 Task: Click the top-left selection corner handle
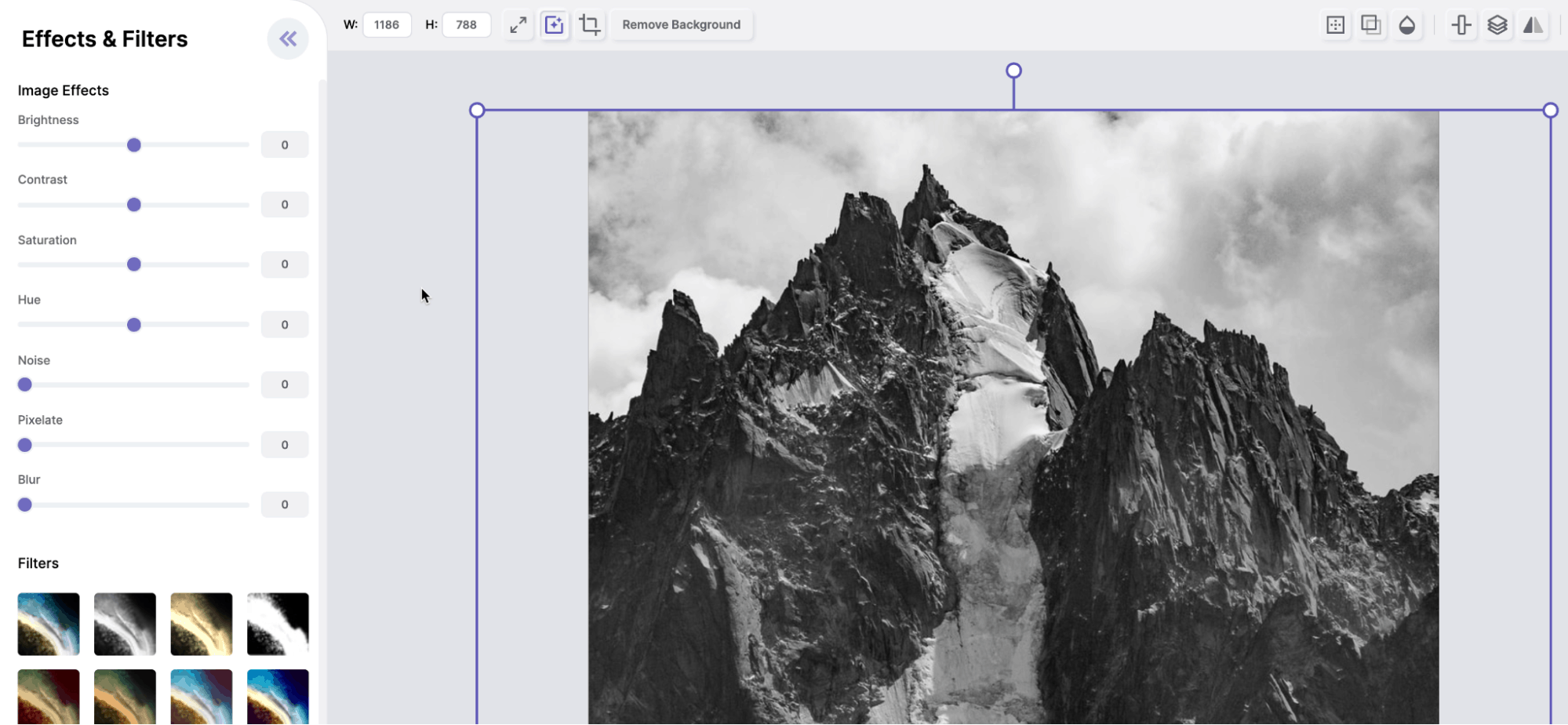tap(477, 110)
